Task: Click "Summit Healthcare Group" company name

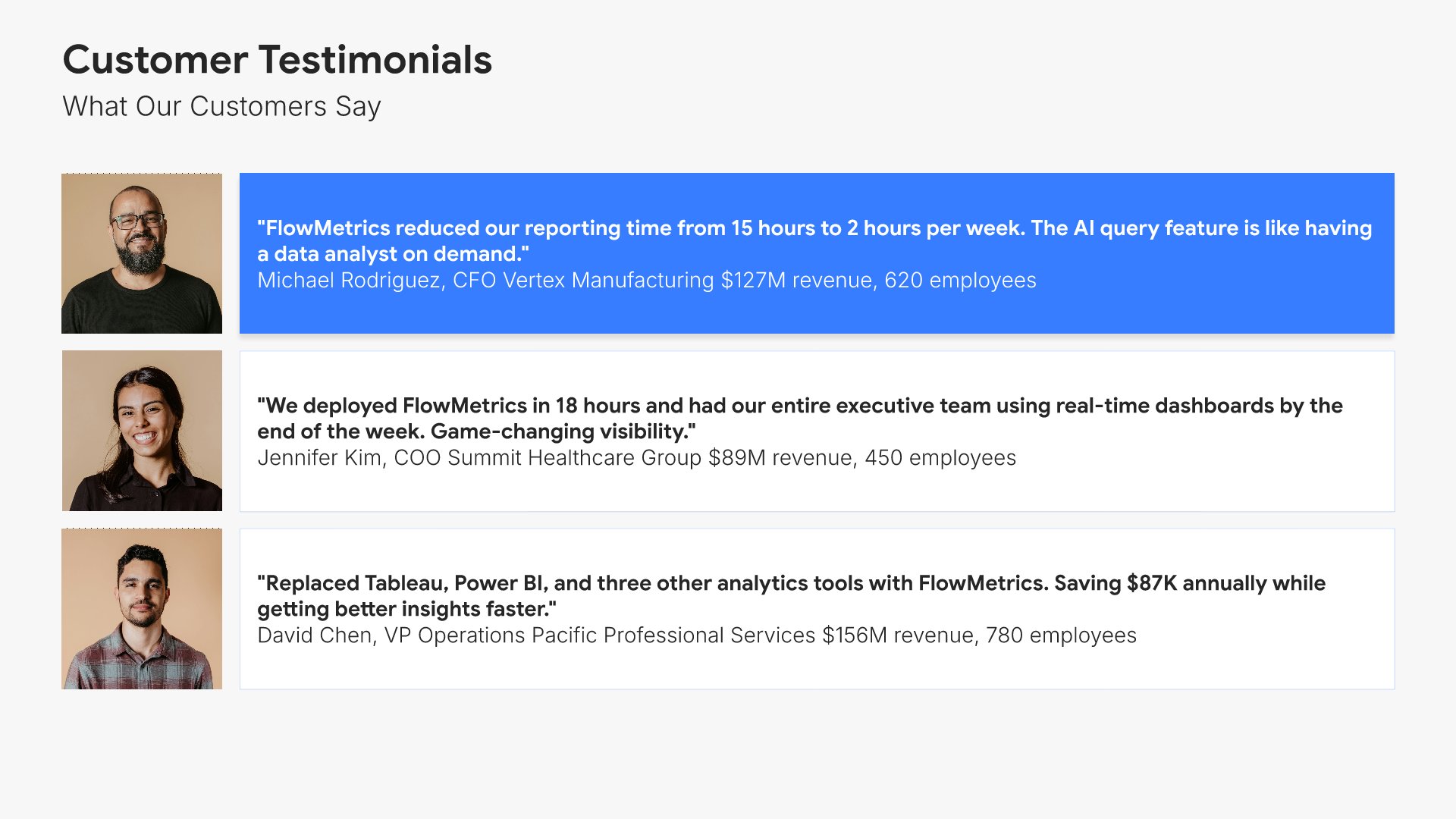Action: (574, 458)
